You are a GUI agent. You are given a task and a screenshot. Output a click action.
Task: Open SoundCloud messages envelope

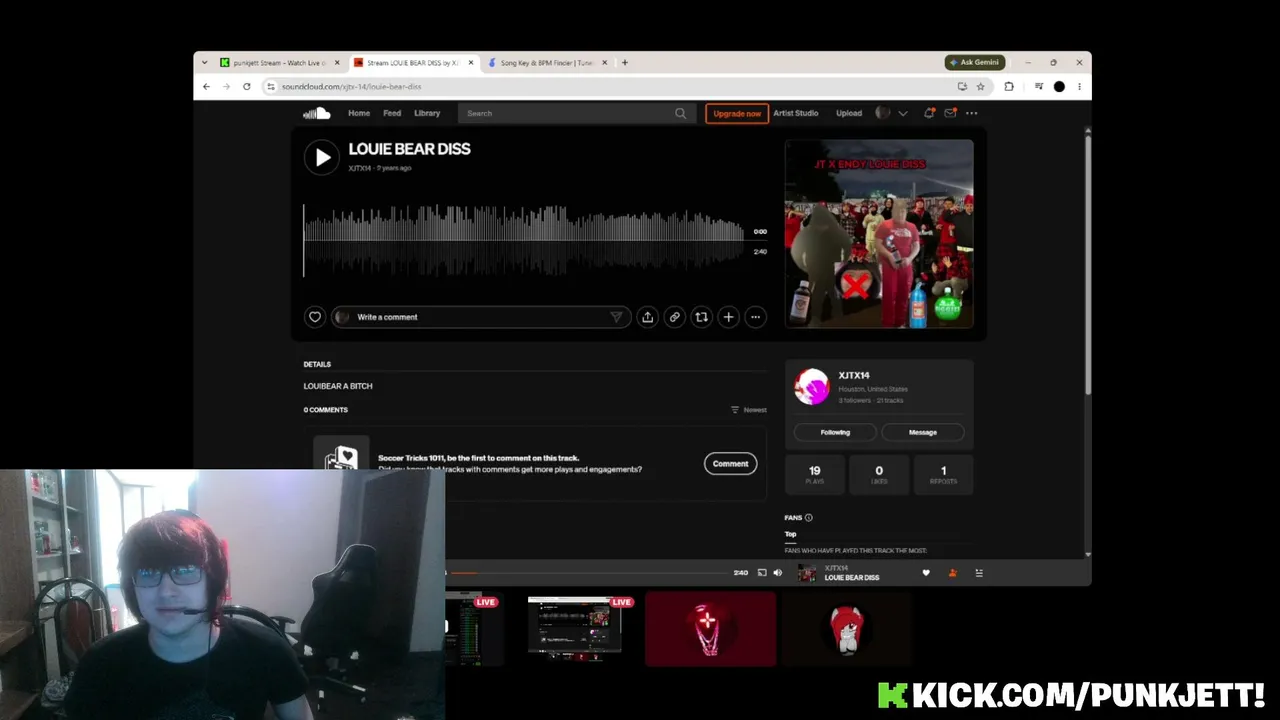point(950,113)
